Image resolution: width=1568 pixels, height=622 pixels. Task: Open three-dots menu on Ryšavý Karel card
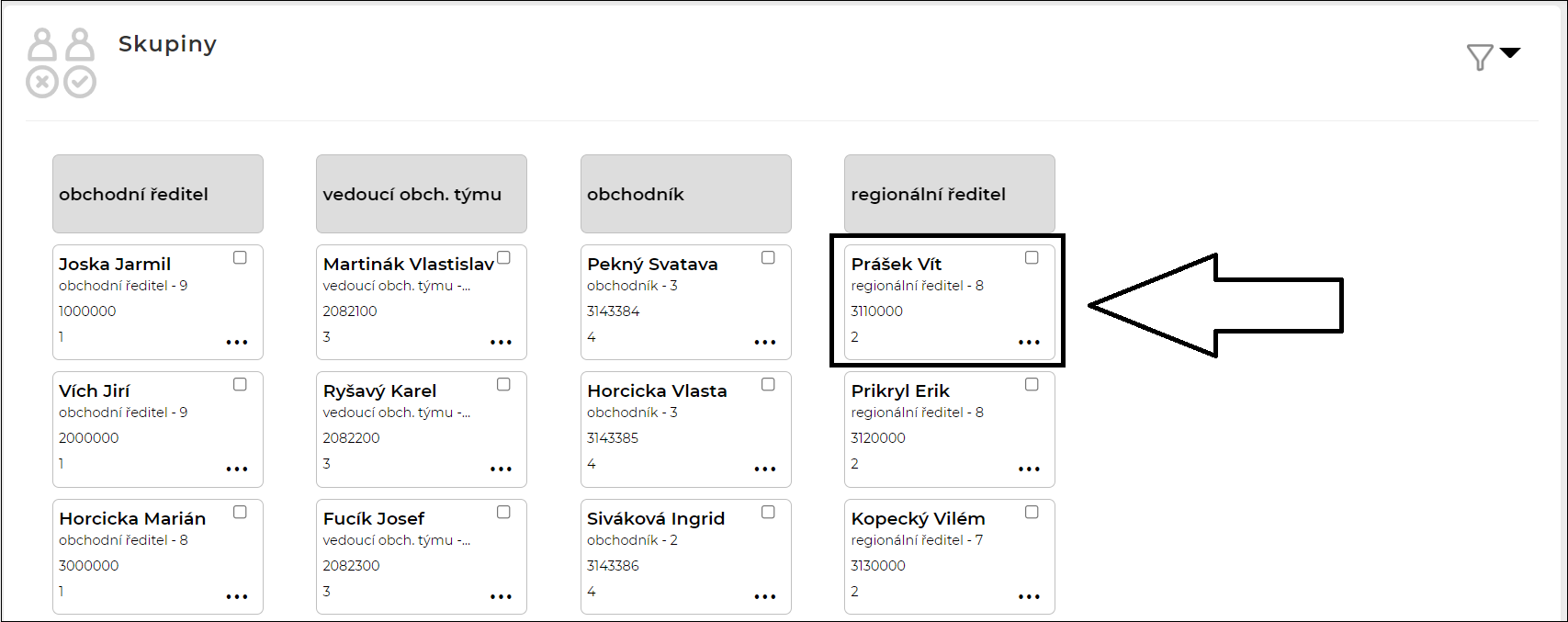501,469
